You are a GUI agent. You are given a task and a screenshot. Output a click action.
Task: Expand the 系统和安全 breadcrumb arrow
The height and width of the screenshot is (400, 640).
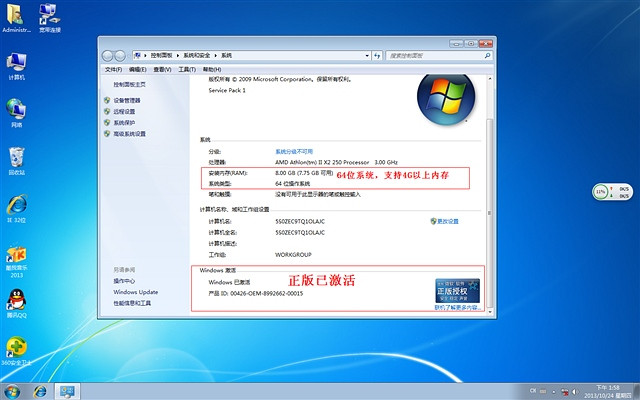point(216,56)
